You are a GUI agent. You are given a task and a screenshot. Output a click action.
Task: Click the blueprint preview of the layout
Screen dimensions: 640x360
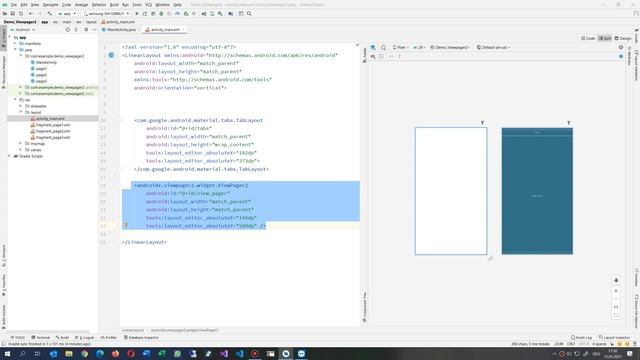[537, 191]
